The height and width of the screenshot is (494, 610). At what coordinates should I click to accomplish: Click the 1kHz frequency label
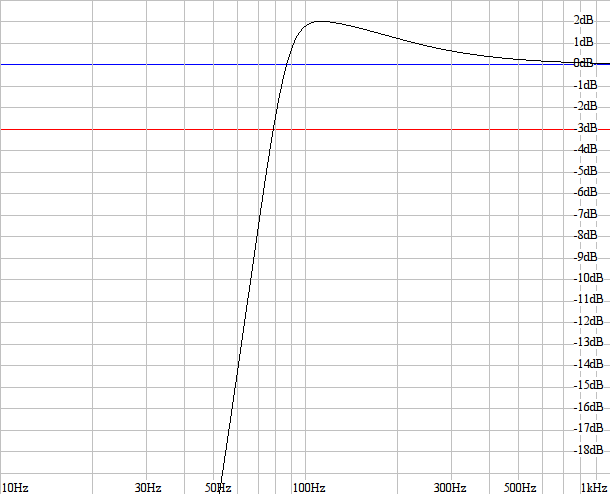pyautogui.click(x=594, y=488)
